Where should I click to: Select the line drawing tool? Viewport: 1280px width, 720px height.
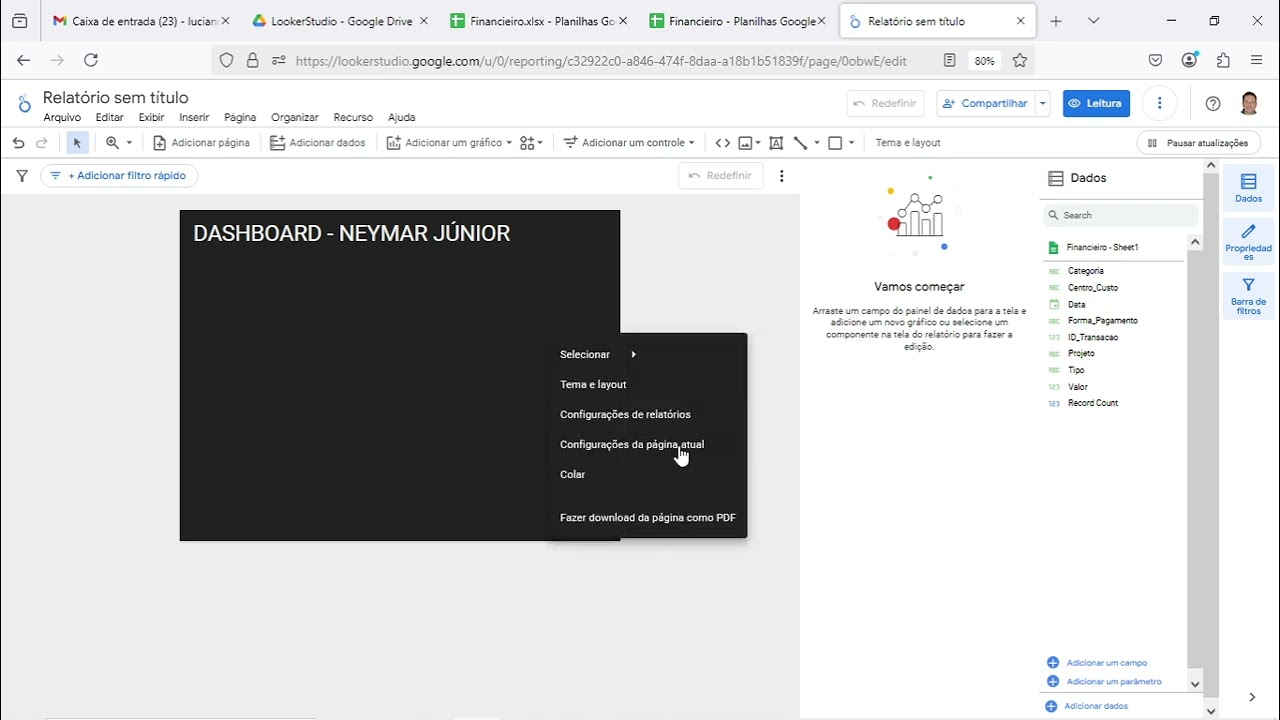coord(800,143)
